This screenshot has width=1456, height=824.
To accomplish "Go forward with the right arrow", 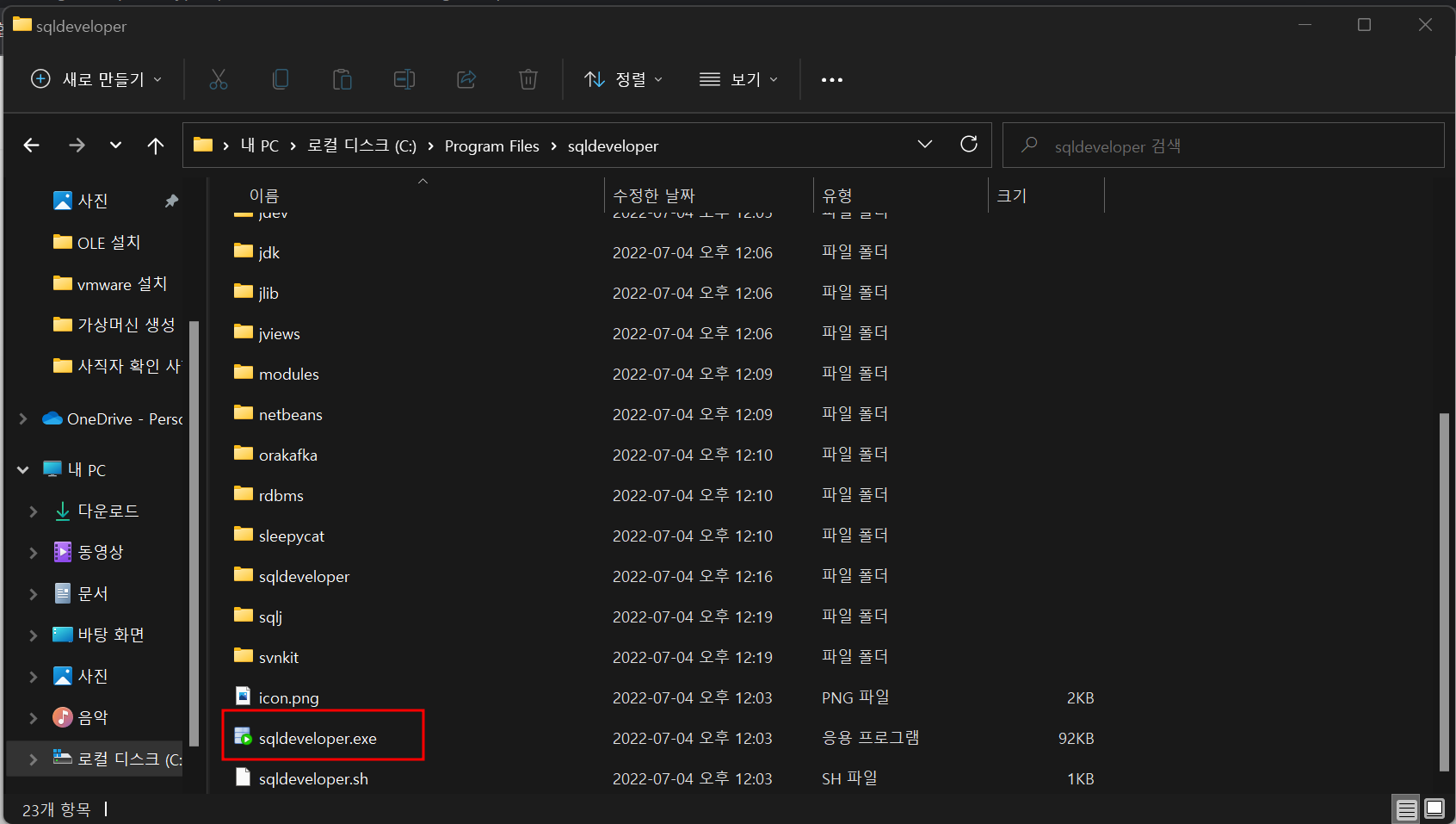I will 77,146.
